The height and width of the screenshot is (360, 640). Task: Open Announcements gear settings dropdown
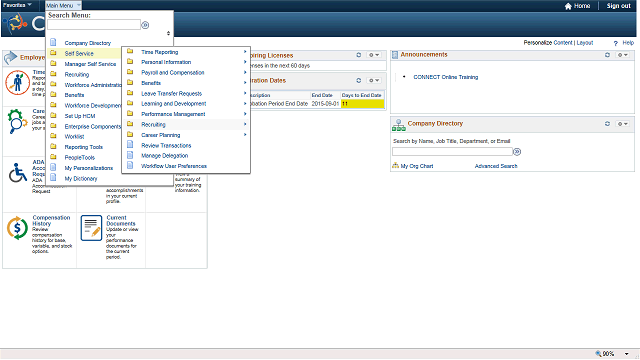point(622,55)
